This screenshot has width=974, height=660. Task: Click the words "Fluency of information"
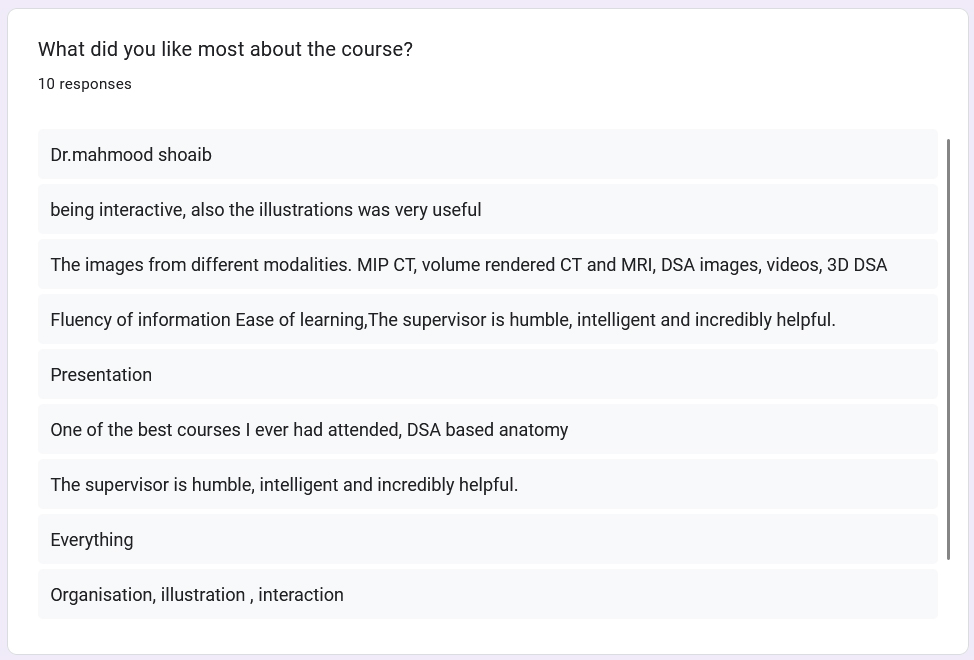[140, 320]
